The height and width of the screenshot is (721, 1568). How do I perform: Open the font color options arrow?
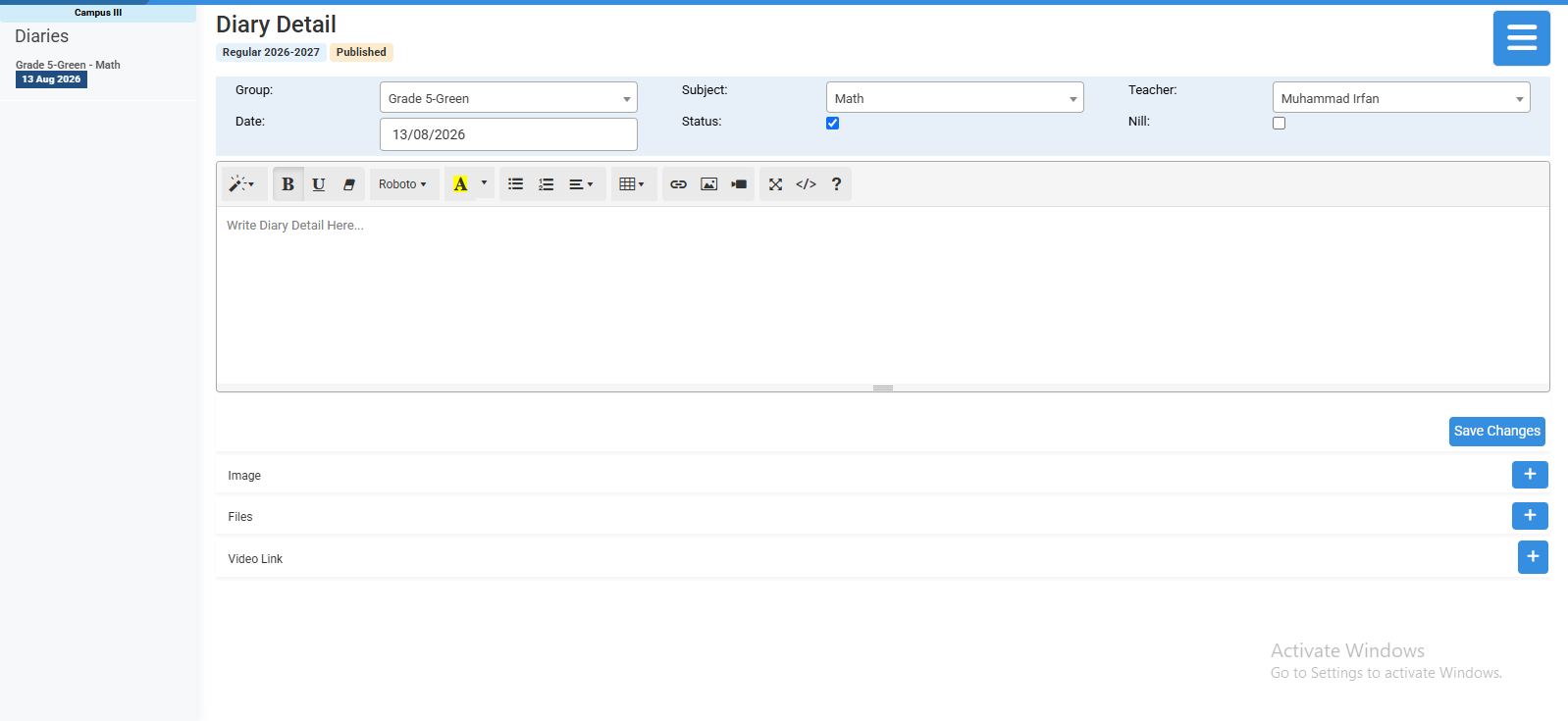(x=484, y=183)
